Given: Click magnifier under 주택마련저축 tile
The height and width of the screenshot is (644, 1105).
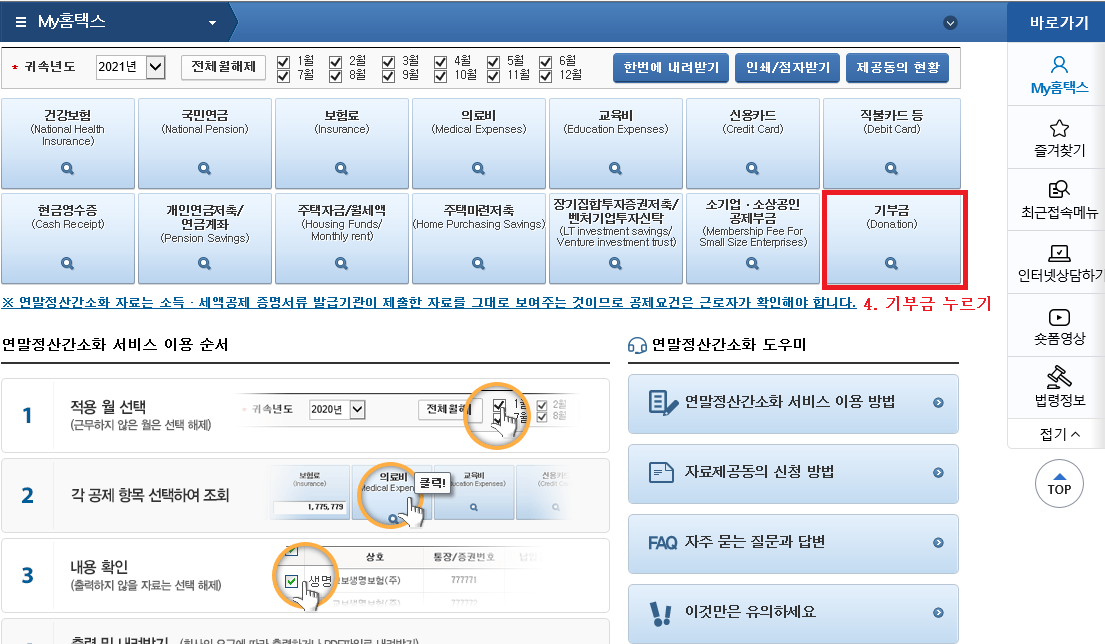Looking at the screenshot, I should (x=479, y=264).
